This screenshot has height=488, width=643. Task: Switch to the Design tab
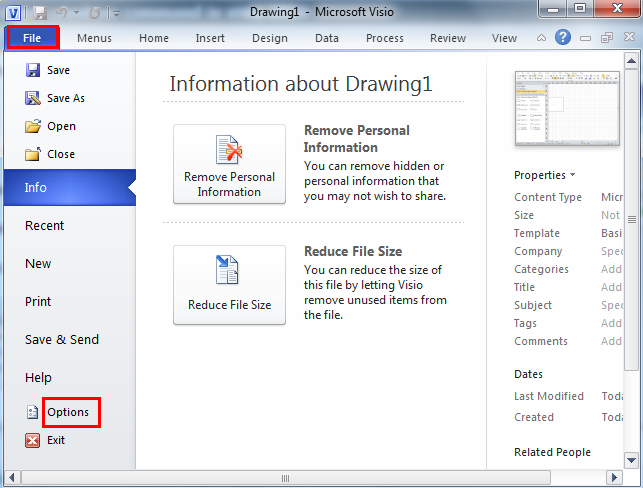coord(270,38)
